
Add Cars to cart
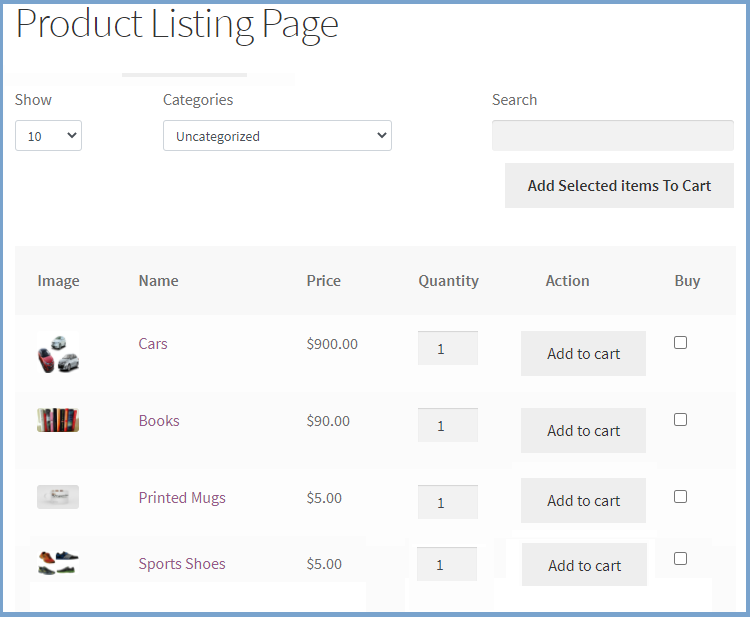[x=583, y=354]
